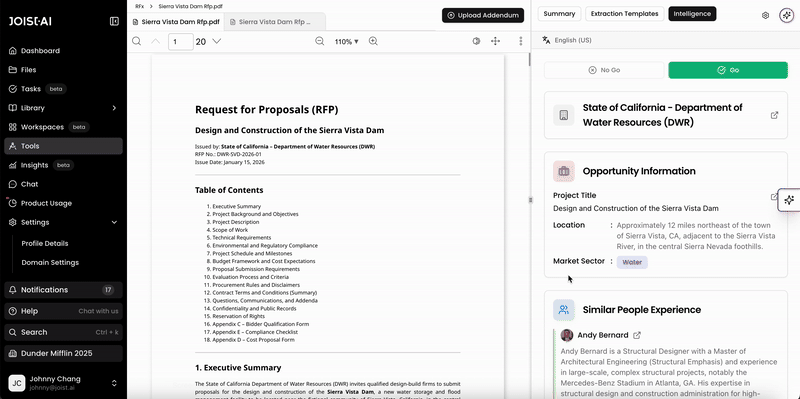The width and height of the screenshot is (800, 399).
Task: Mark the opportunity as No Go
Action: (x=604, y=70)
